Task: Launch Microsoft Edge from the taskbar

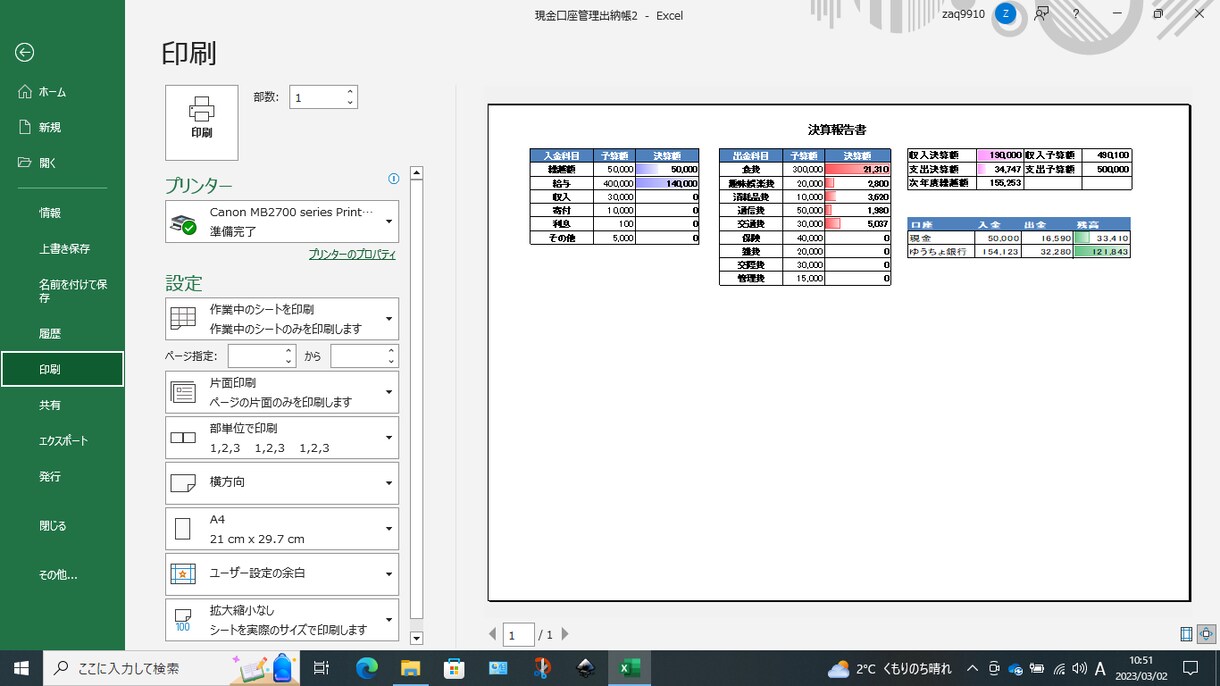Action: click(367, 668)
